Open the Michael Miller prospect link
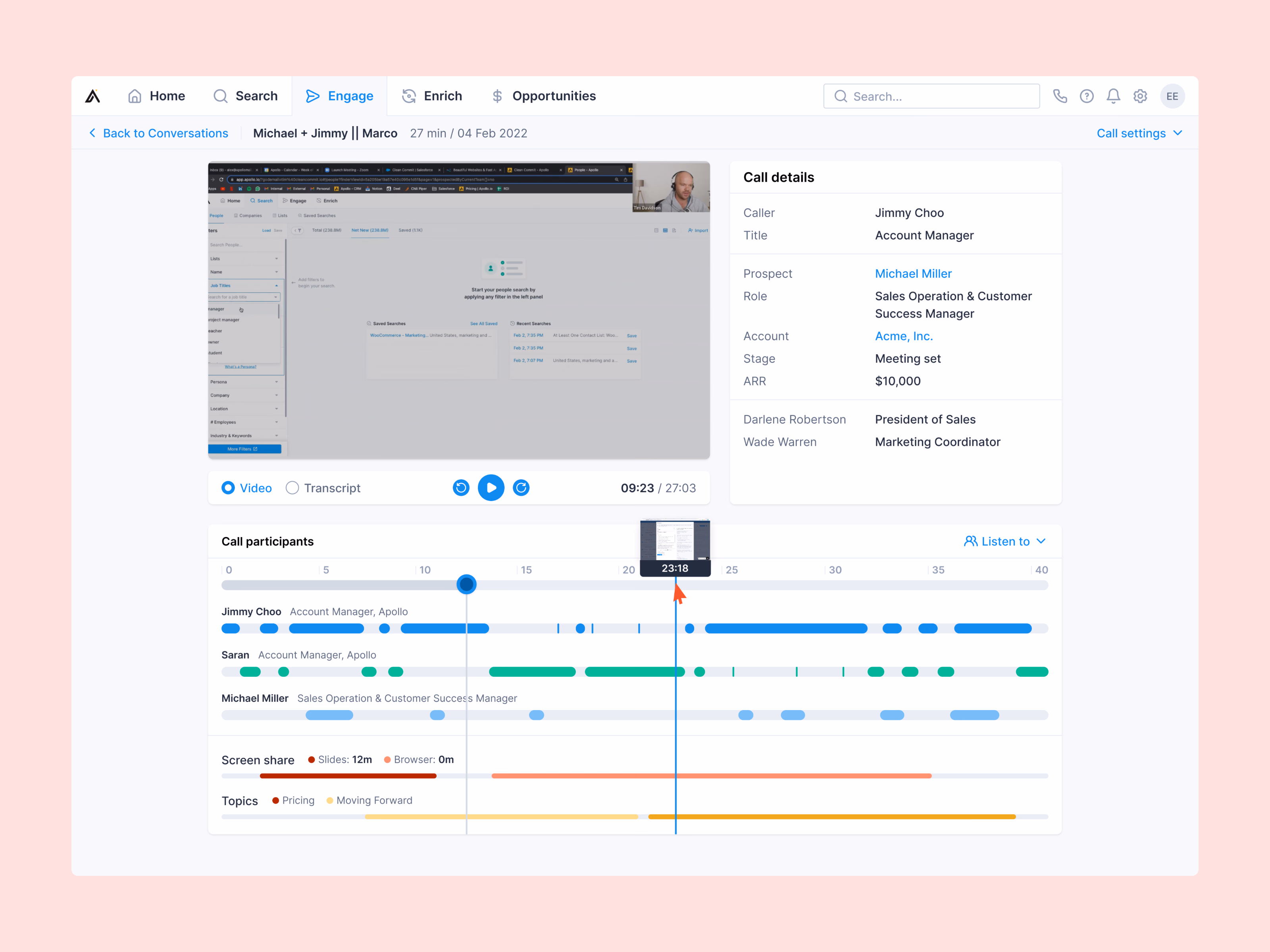This screenshot has height=952, width=1270. [913, 274]
